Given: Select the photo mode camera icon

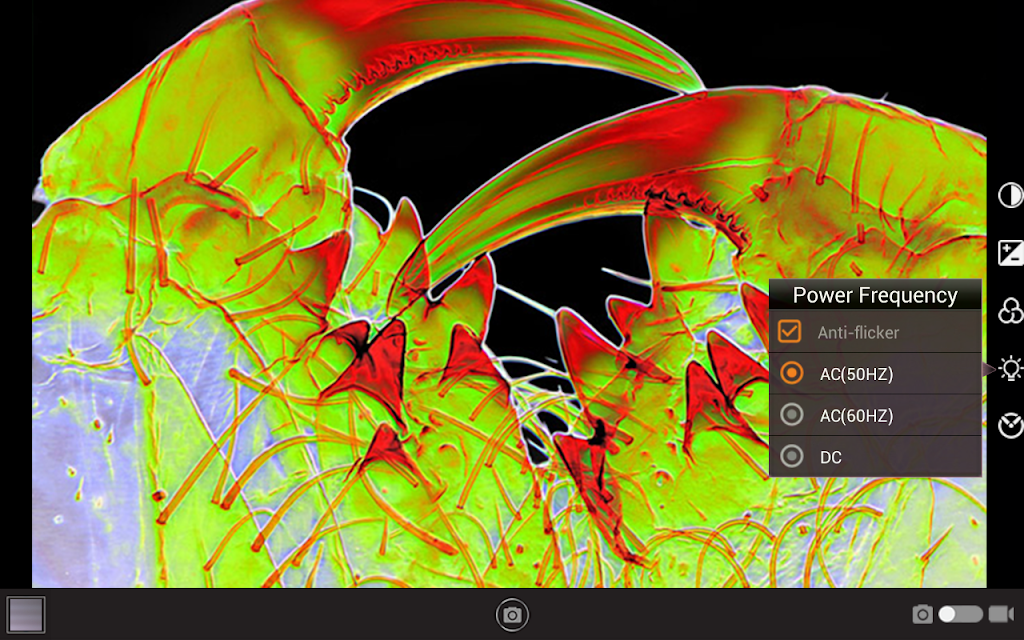Looking at the screenshot, I should (922, 614).
